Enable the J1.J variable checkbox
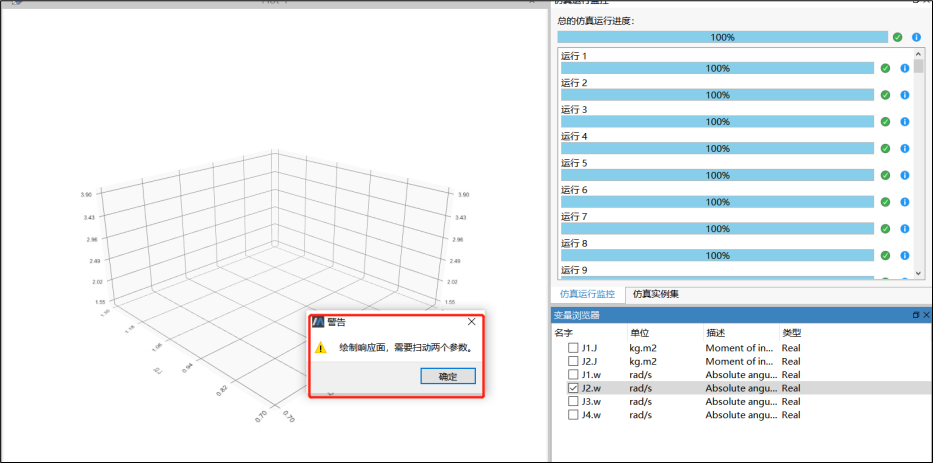 573,348
